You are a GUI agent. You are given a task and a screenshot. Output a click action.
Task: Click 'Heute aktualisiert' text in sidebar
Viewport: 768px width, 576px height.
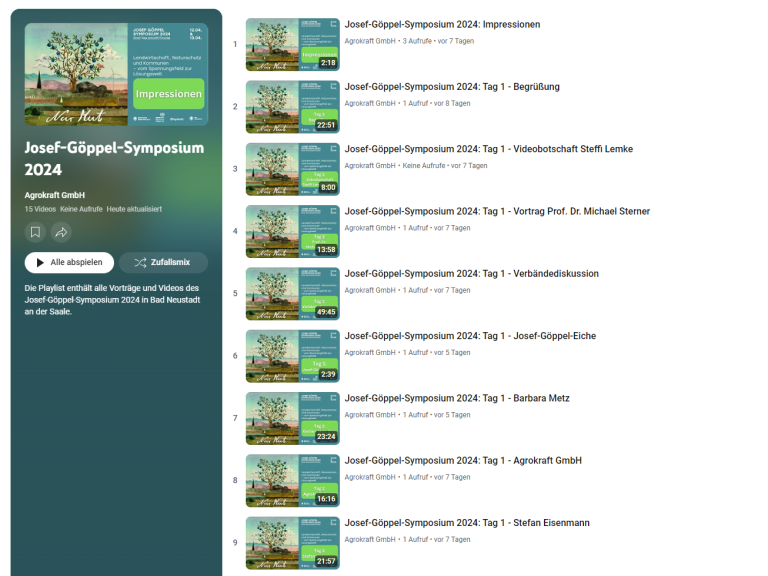click(x=134, y=209)
